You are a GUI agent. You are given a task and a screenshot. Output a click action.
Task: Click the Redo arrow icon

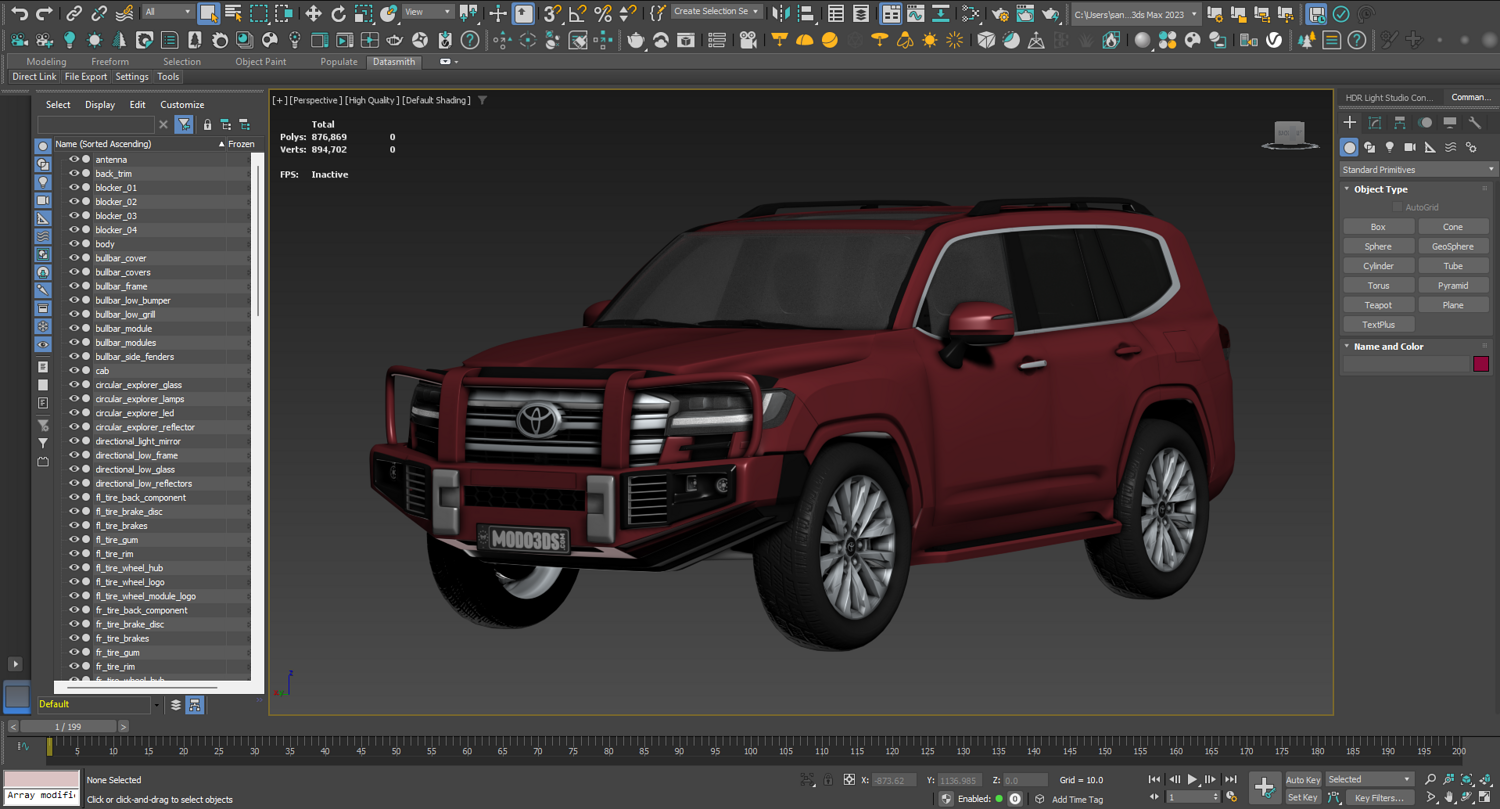[44, 13]
